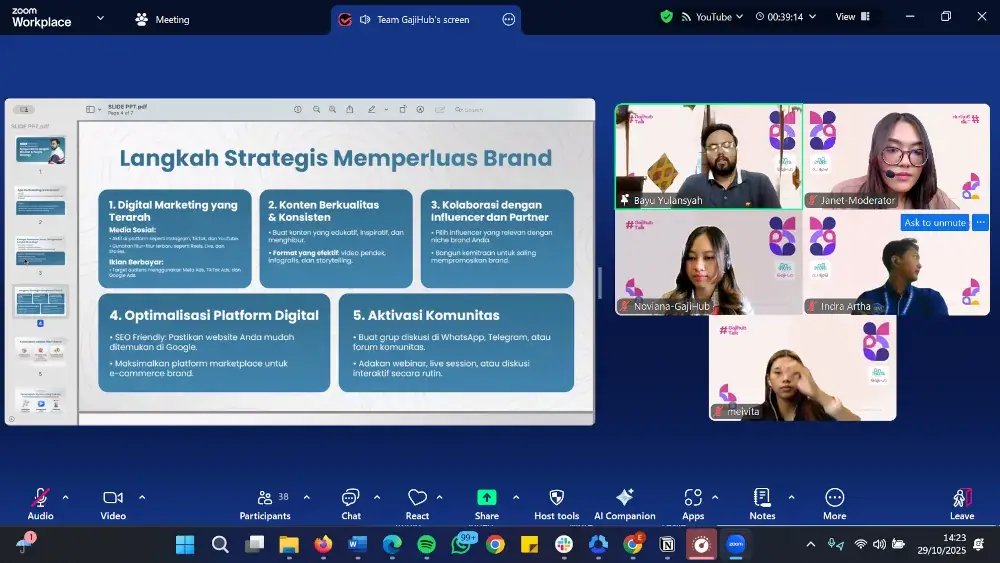The image size is (1000, 563).
Task: Expand audio options arrow beside Audio
Action: point(65,497)
